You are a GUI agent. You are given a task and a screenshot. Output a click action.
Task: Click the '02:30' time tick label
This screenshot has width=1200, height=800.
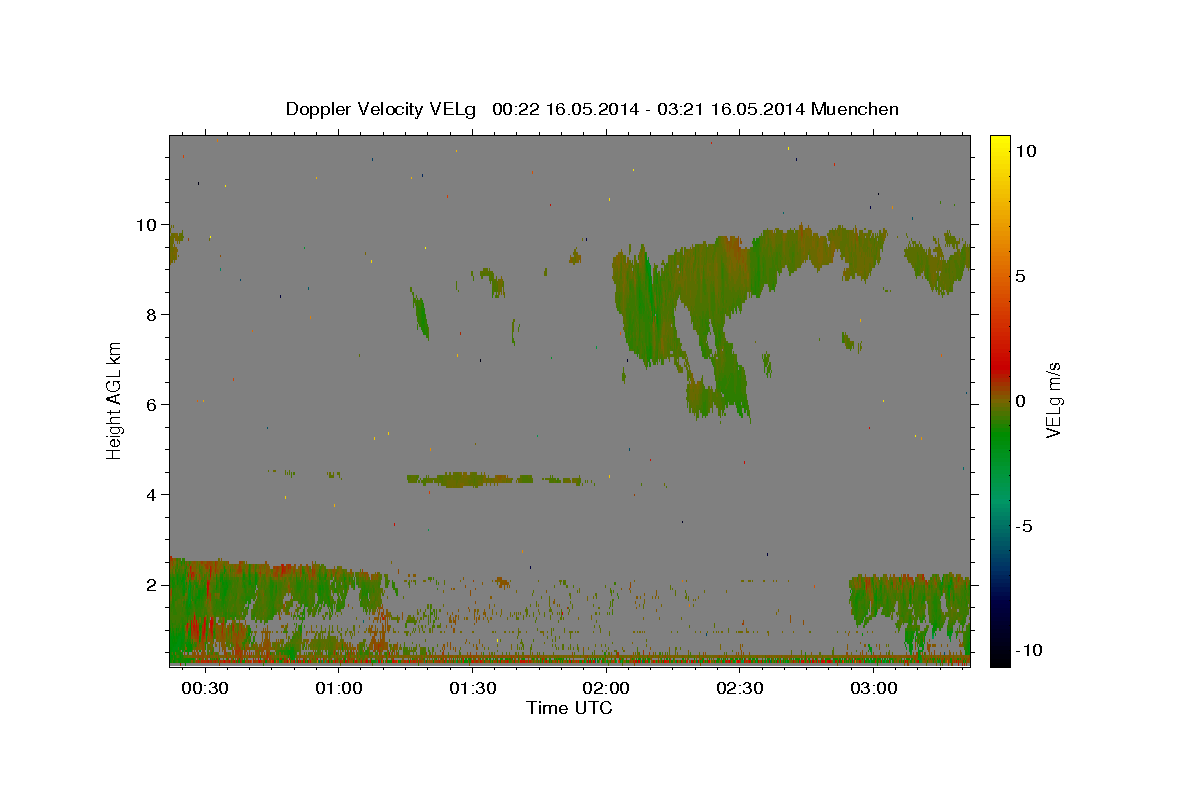point(739,689)
